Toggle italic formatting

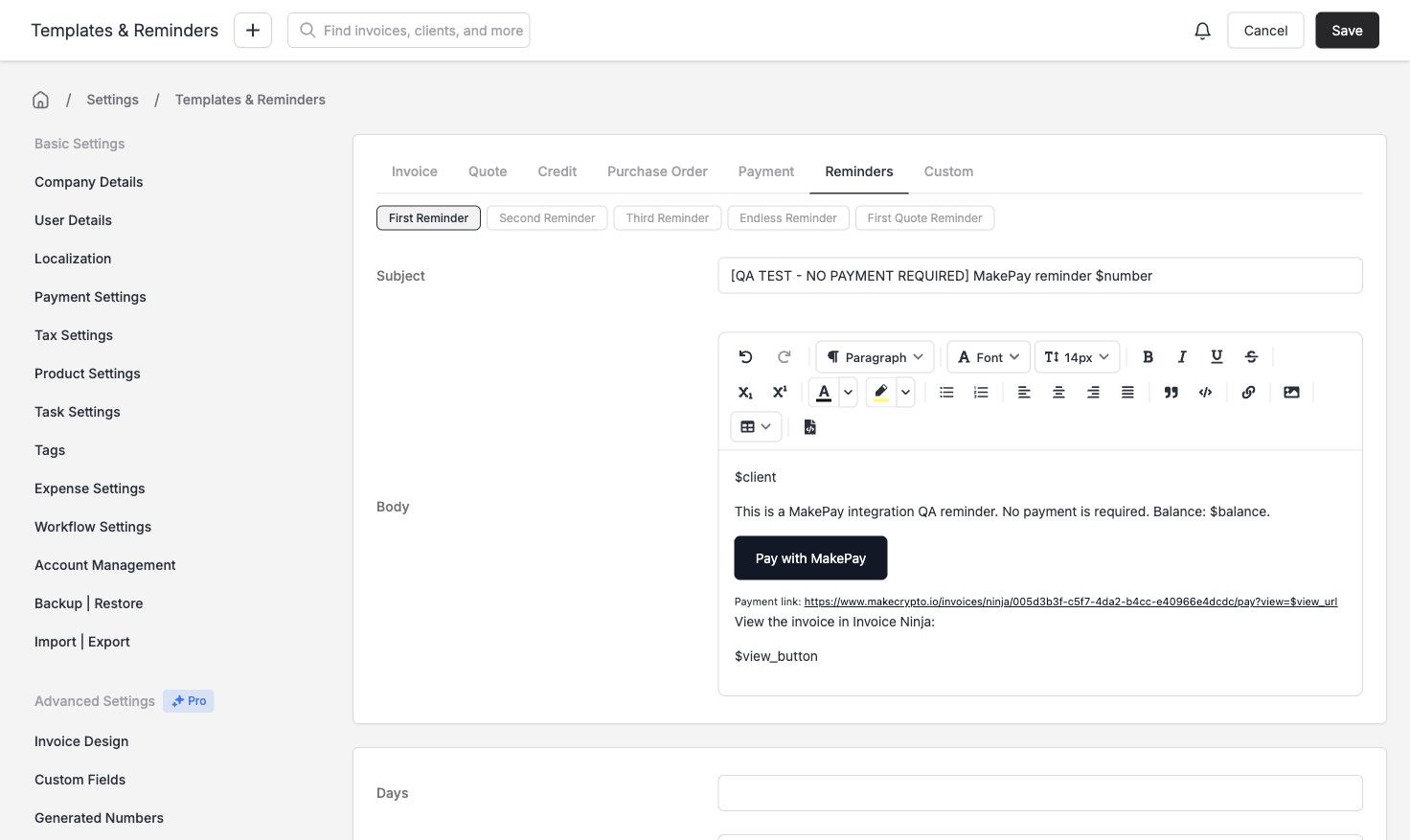click(x=1182, y=357)
